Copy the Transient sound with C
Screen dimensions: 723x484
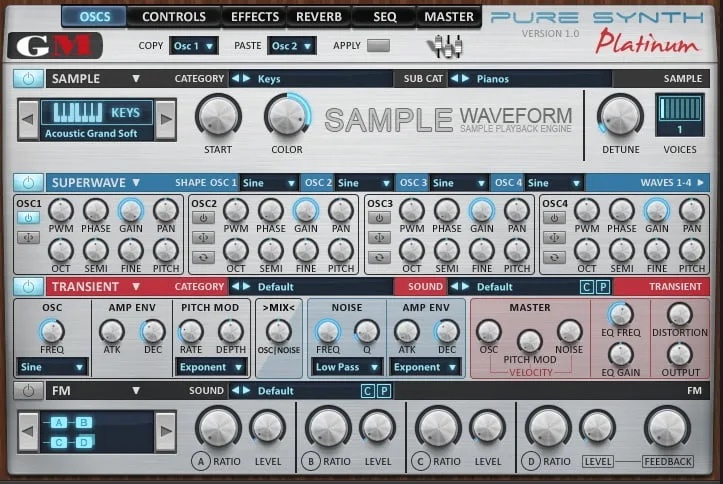click(586, 287)
